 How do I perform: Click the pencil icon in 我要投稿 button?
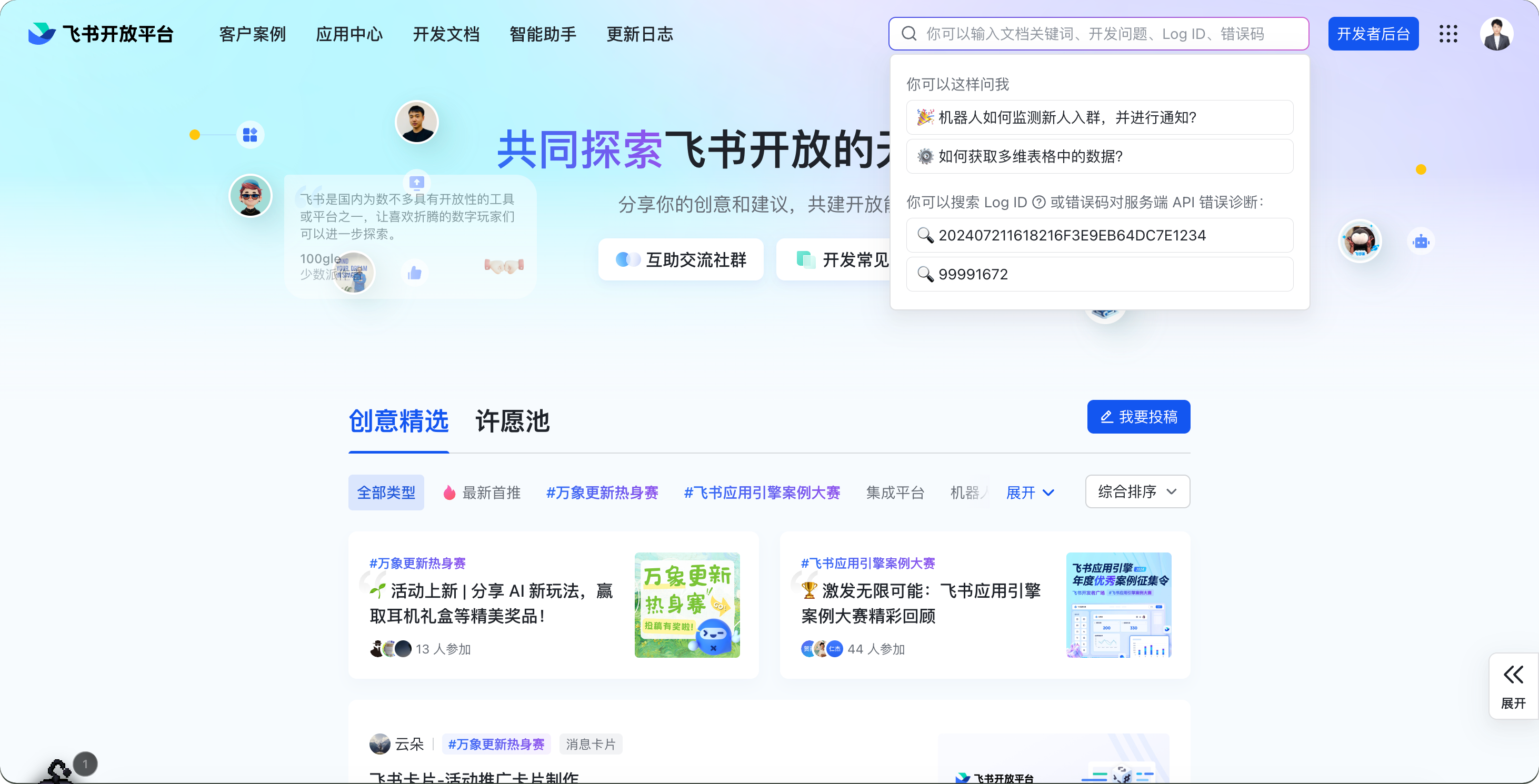[x=1106, y=417]
